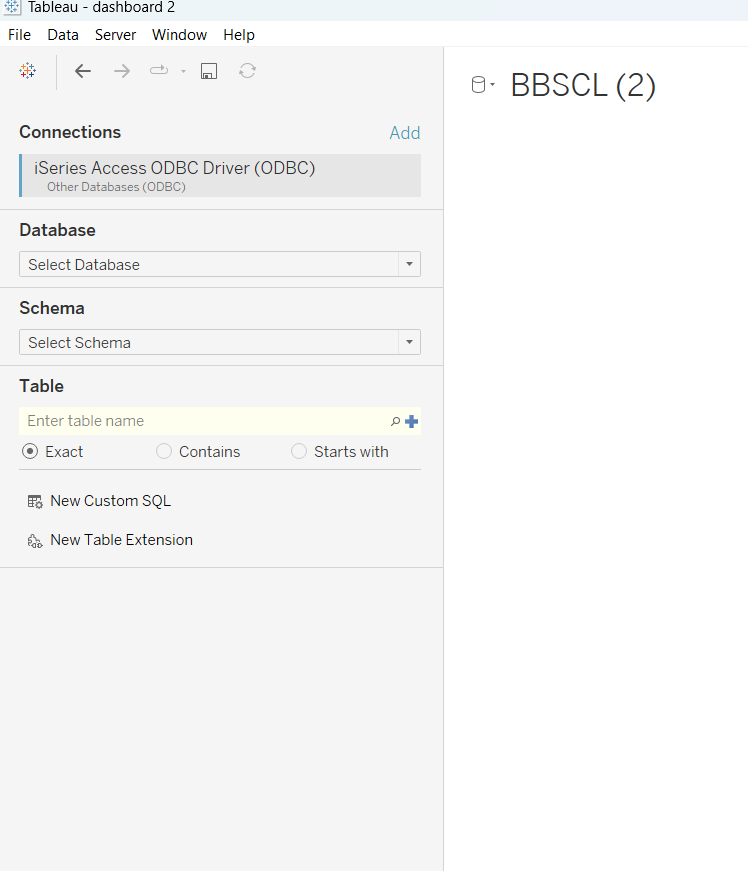This screenshot has height=871, width=748.
Task: Click the database cylinder icon beside BBSCL (2)
Action: [478, 85]
